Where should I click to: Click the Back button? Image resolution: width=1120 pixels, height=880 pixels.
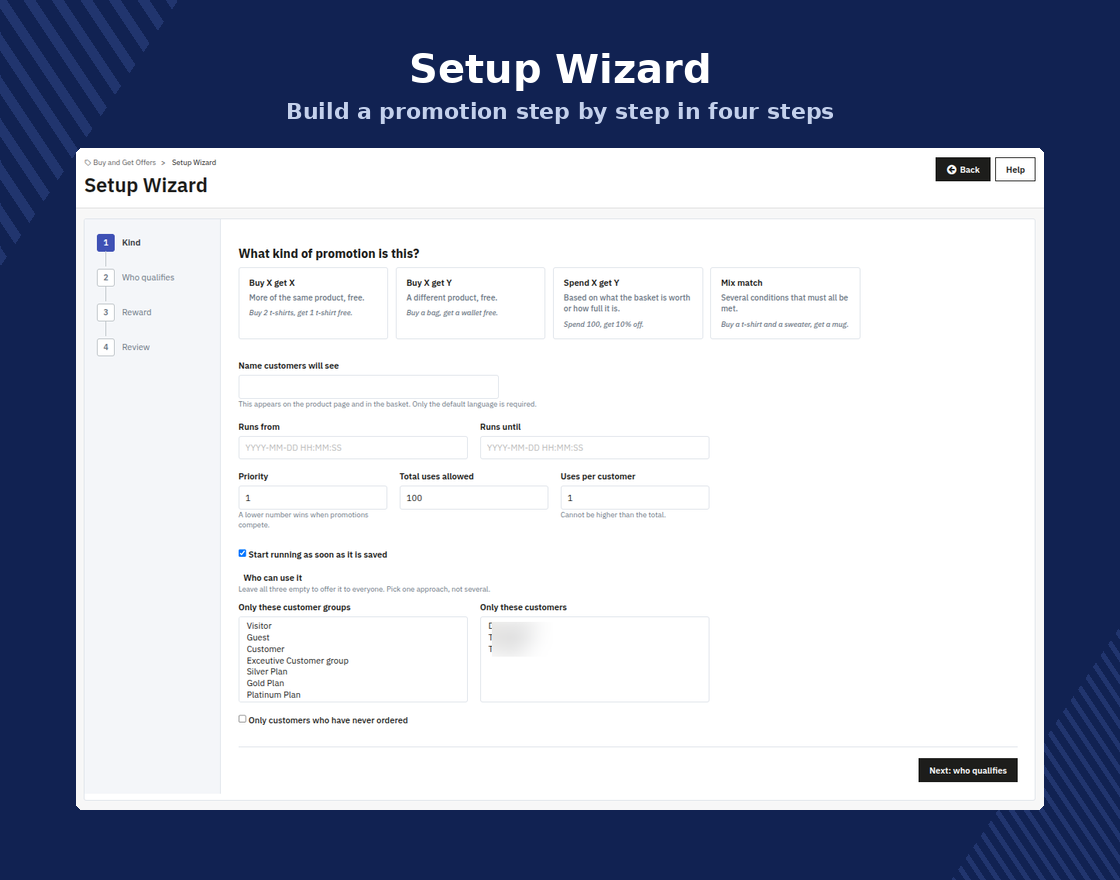click(x=962, y=169)
